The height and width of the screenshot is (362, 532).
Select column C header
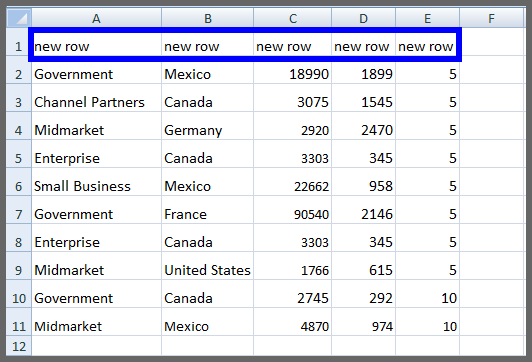click(x=292, y=18)
